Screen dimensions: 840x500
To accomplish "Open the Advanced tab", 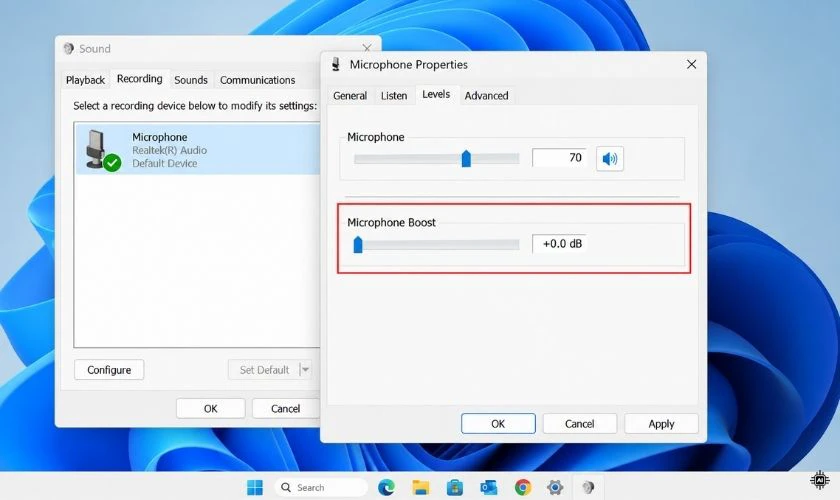I will (x=486, y=95).
